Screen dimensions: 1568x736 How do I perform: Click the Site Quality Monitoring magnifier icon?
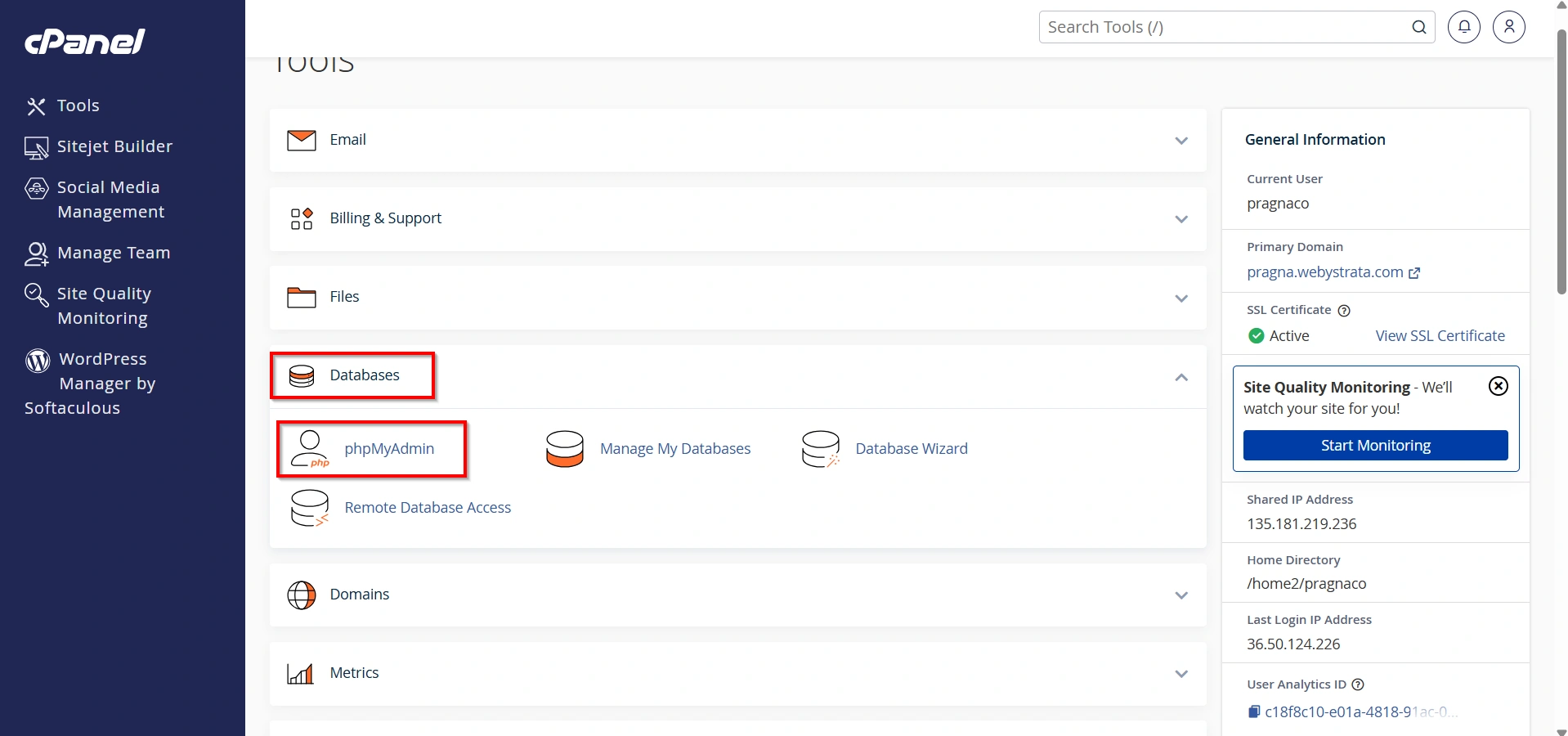(x=37, y=295)
